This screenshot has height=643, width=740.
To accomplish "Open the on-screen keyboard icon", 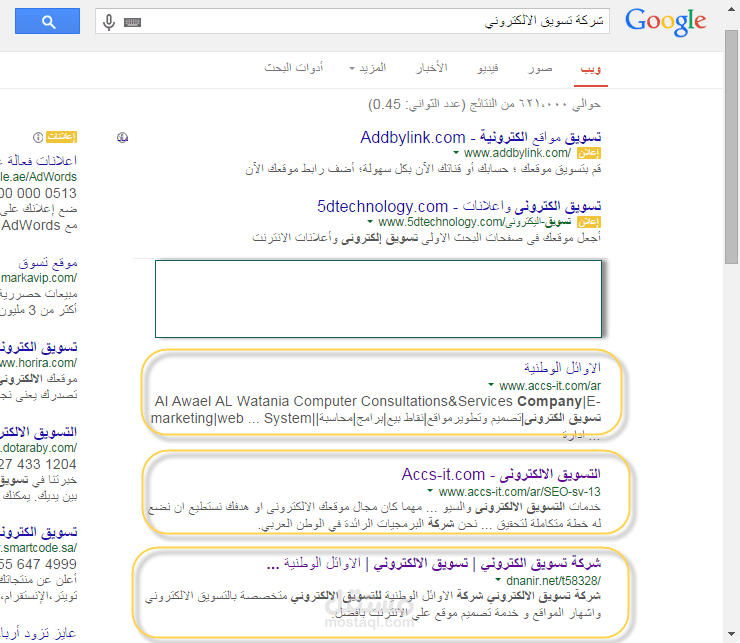I will 133,22.
